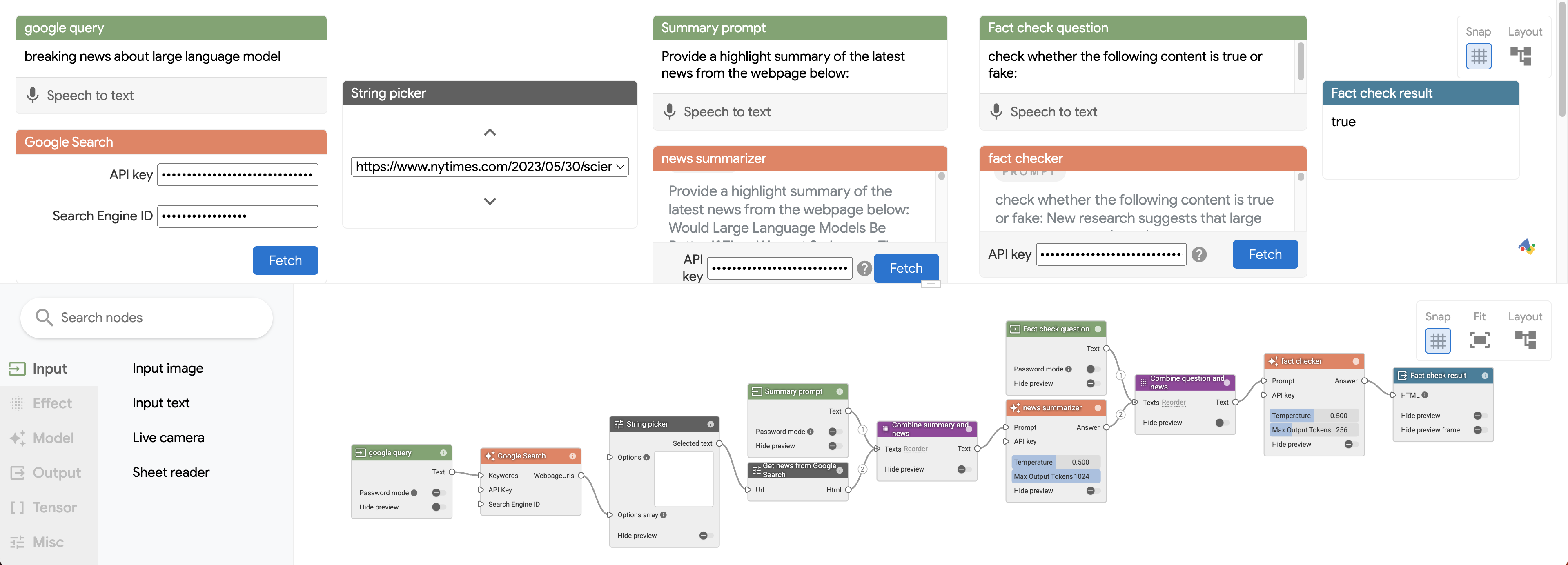Select the Model category in sidebar
Screen dimensions: 1568x565
53,438
